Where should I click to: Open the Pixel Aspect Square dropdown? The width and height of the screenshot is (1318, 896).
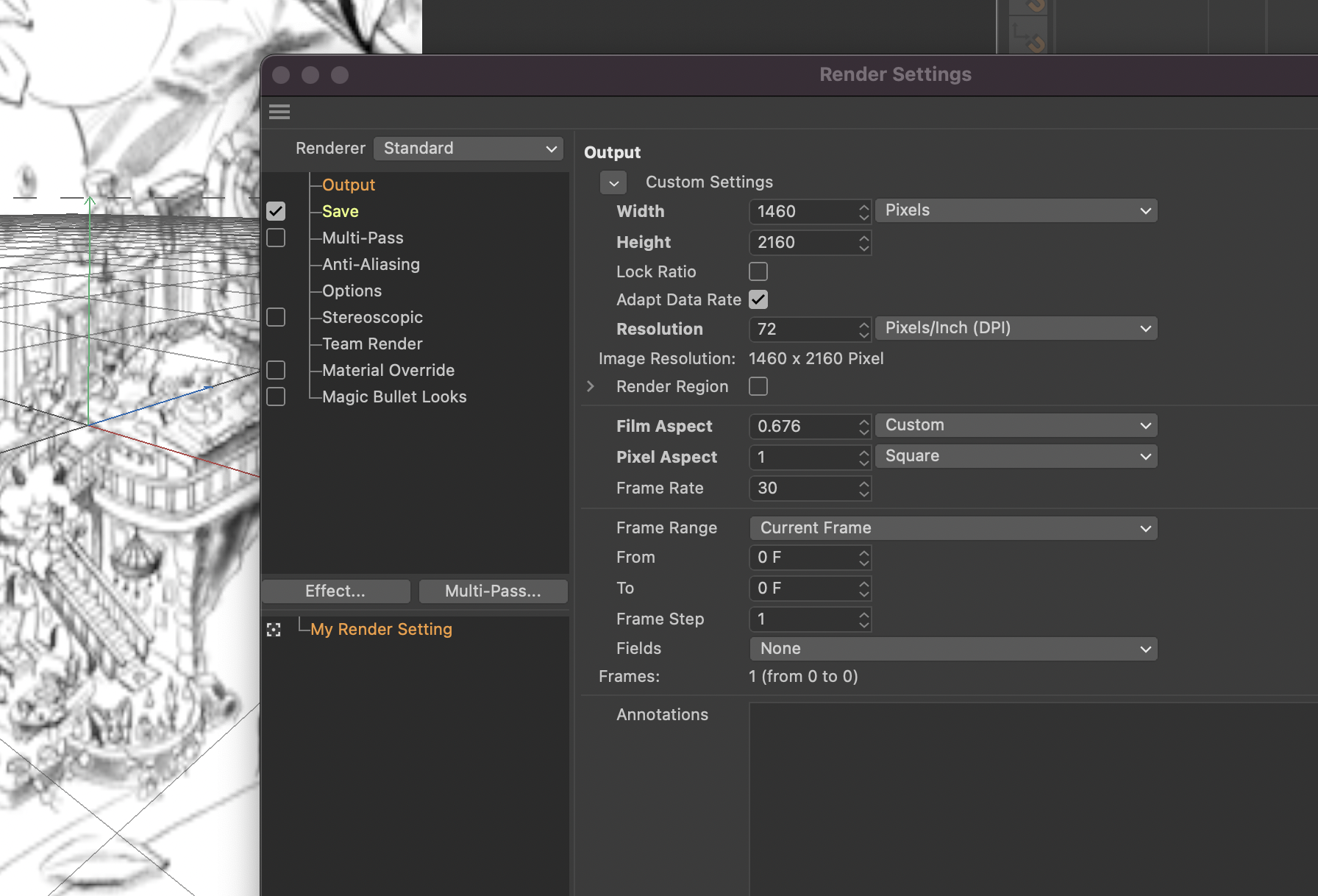(x=1016, y=457)
